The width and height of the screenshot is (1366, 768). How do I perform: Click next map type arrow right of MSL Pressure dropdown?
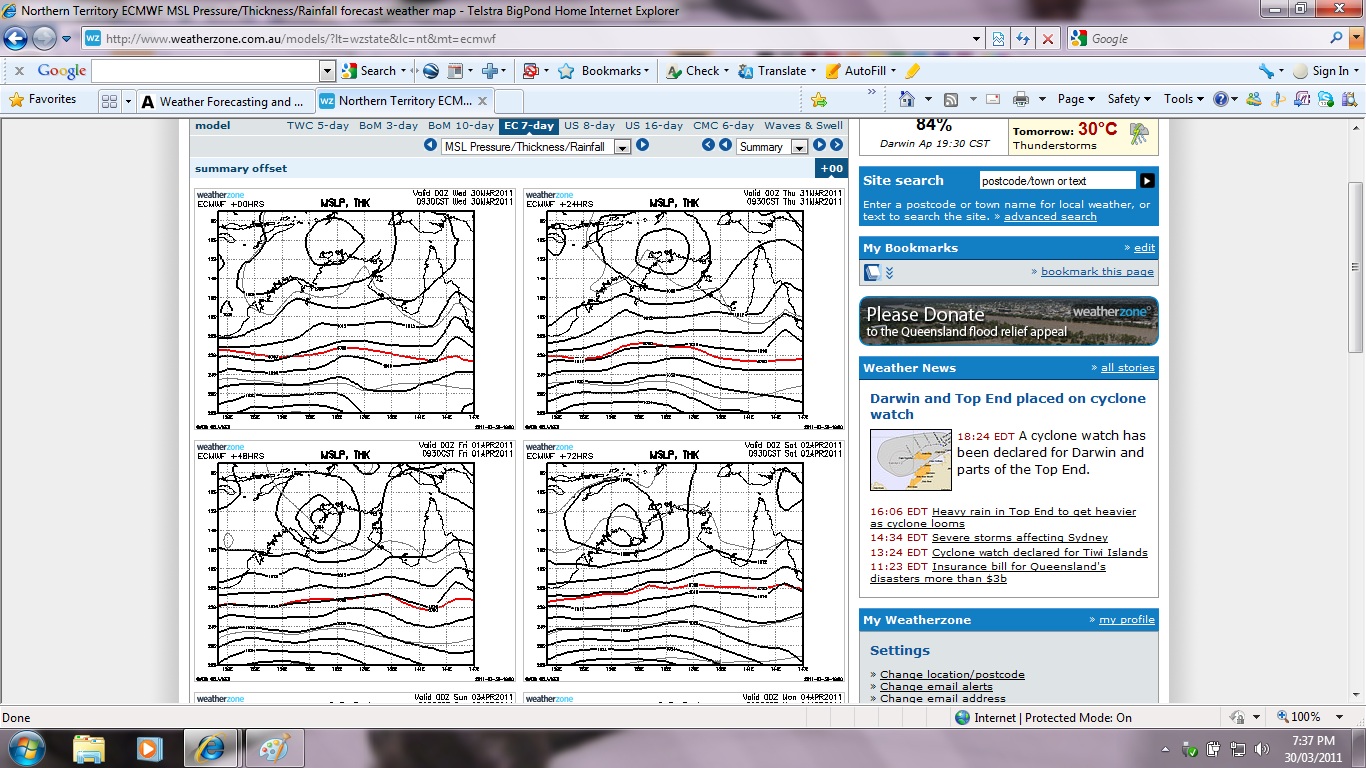click(x=643, y=145)
